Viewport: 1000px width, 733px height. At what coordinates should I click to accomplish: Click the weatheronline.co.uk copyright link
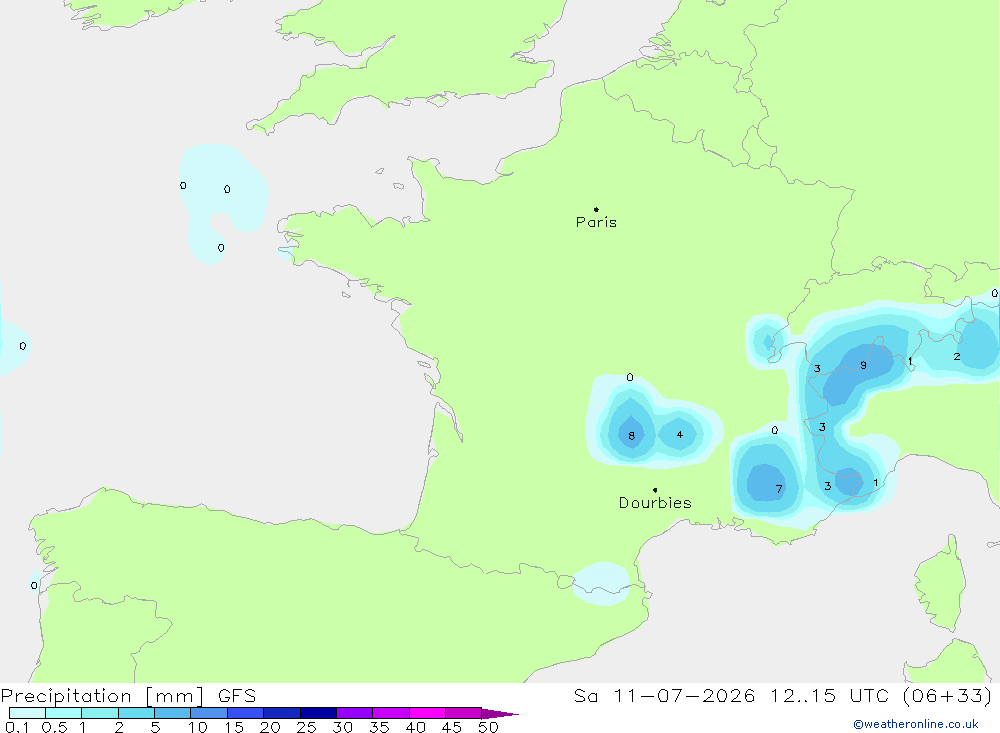tap(916, 724)
